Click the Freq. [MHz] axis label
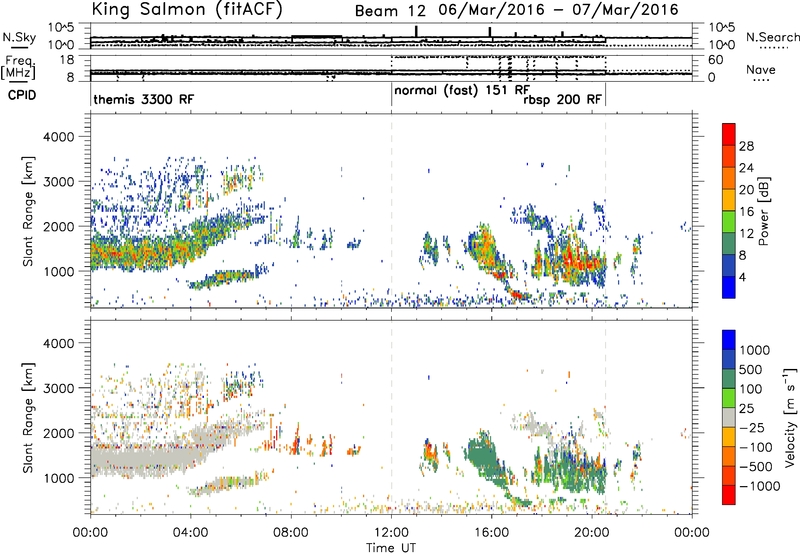The width and height of the screenshot is (800, 554). (x=18, y=68)
